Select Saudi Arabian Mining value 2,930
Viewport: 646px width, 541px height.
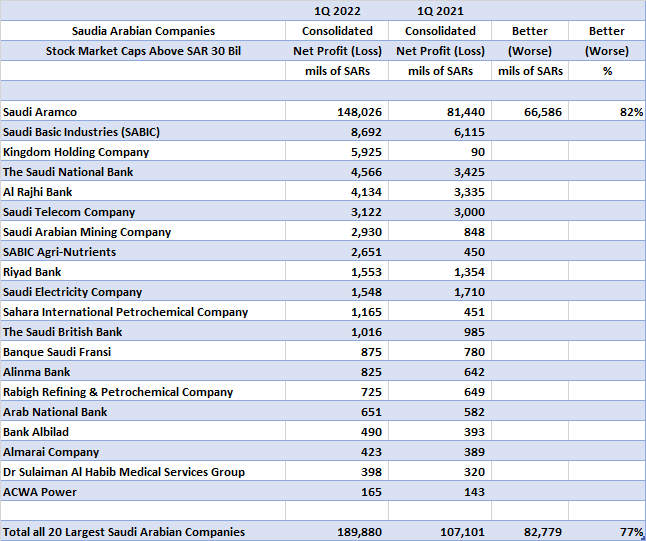337,232
